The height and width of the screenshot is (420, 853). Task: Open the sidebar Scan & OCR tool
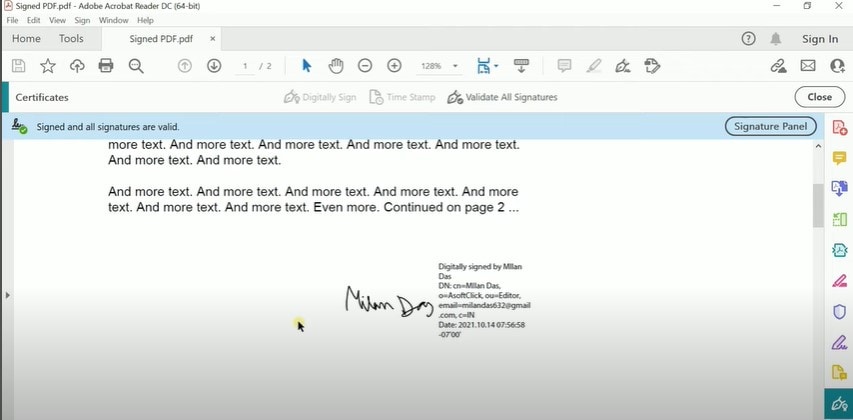click(x=840, y=250)
